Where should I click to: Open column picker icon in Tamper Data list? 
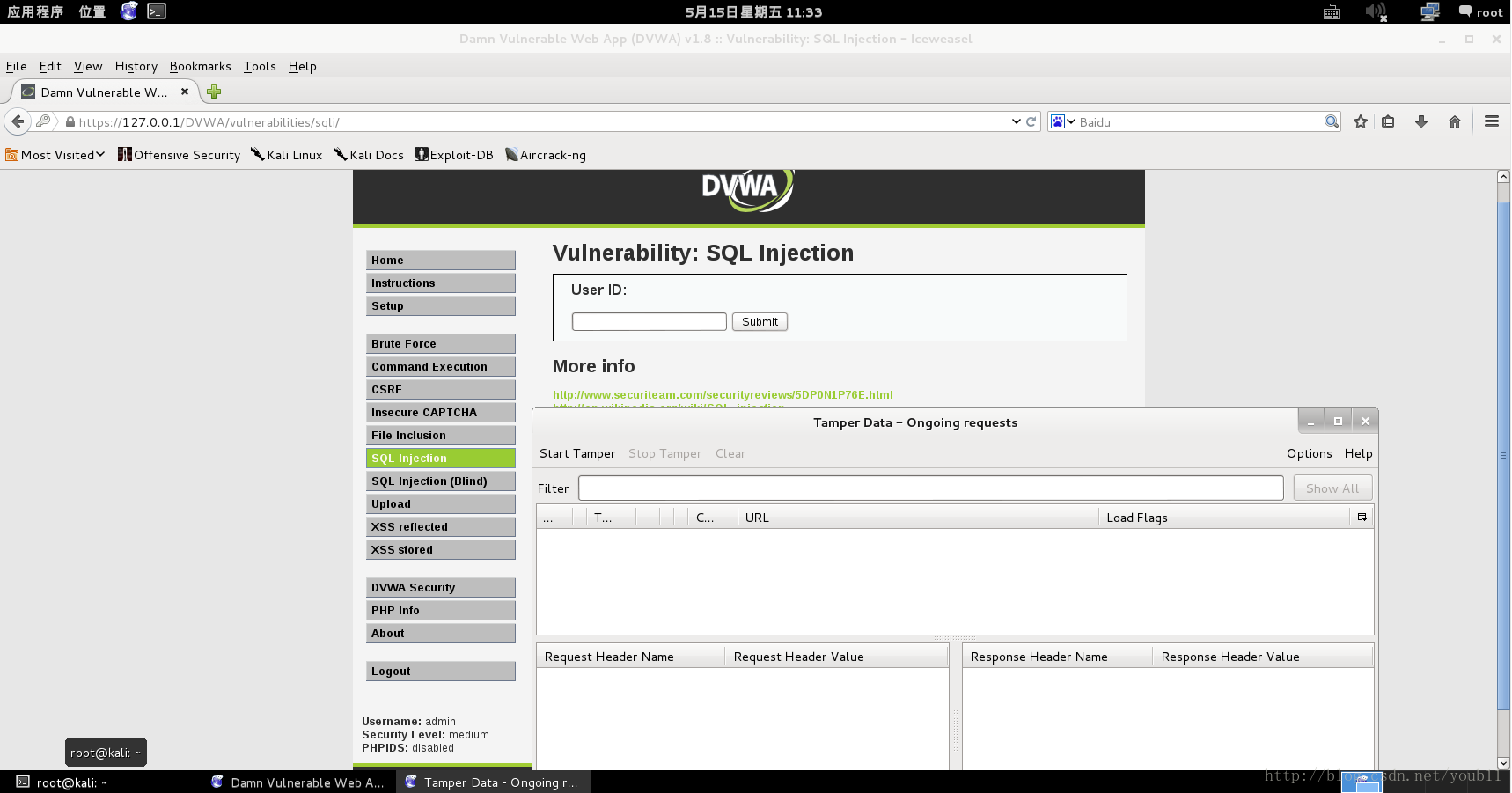[1362, 517]
